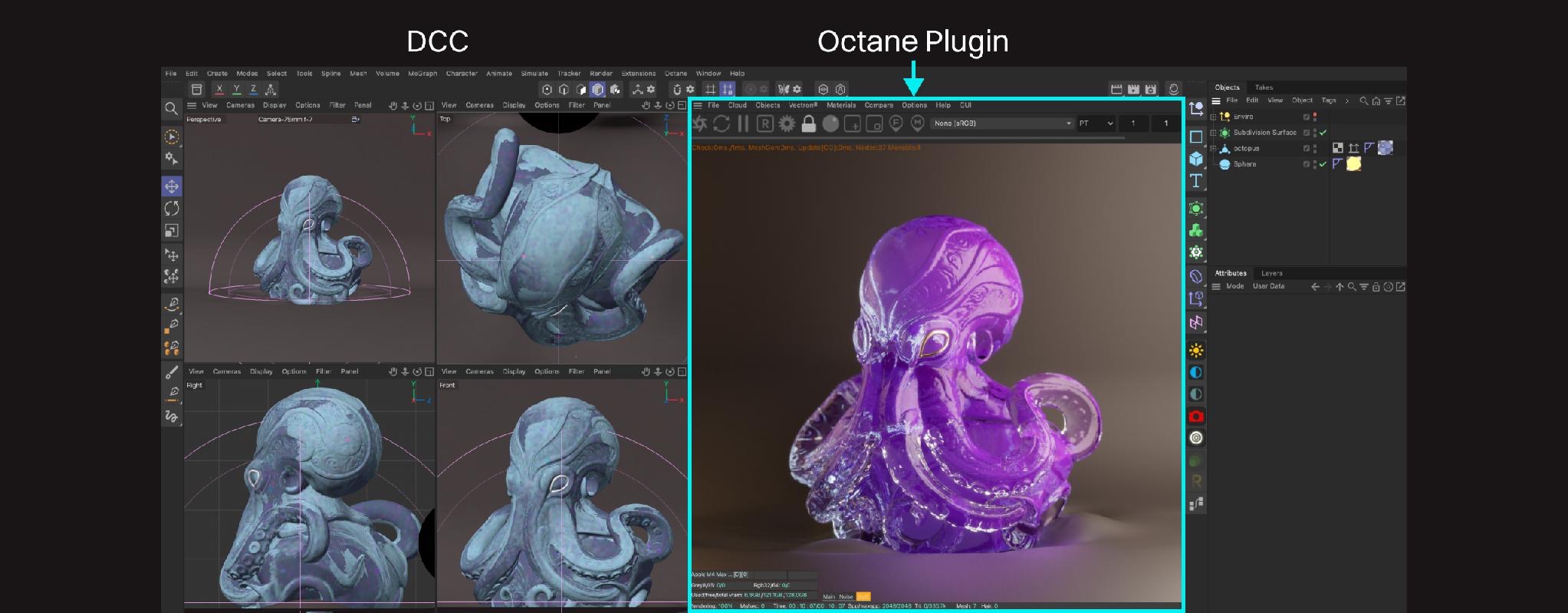Click the home icon in Objects manager
This screenshot has height=613, width=1568.
click(1376, 101)
